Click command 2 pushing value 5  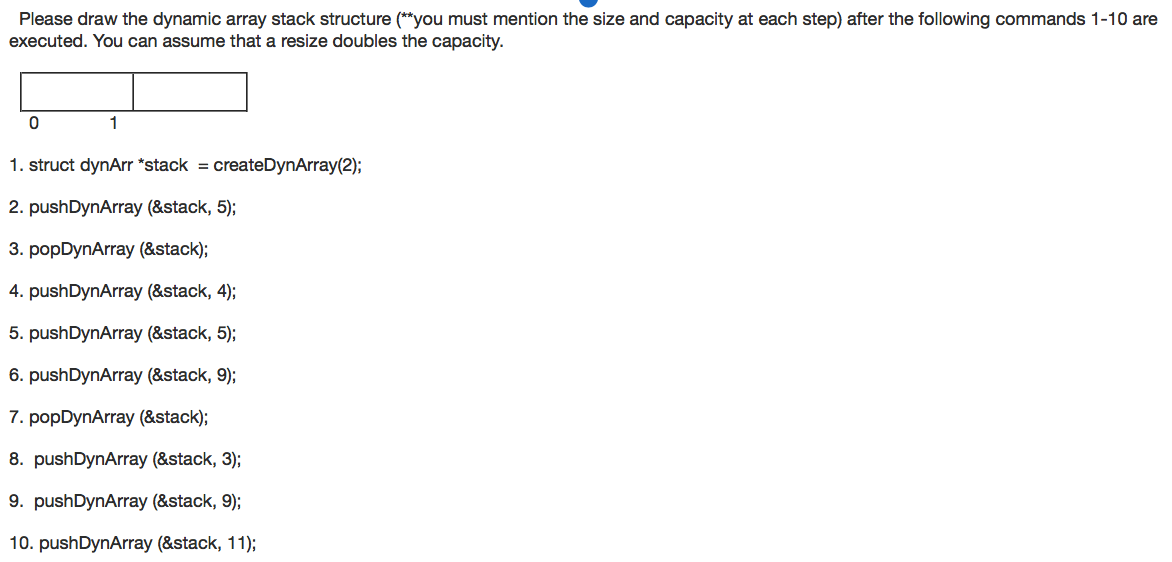[x=123, y=208]
